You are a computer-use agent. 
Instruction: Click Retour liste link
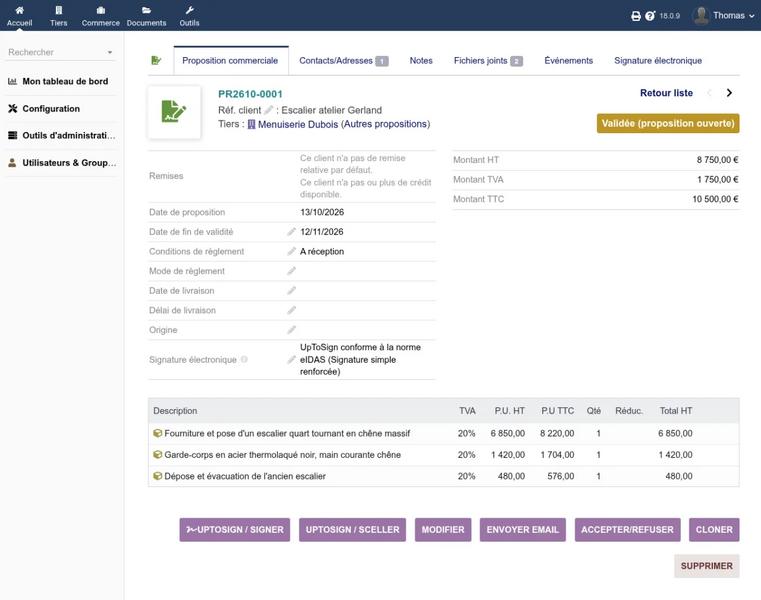pyautogui.click(x=666, y=93)
